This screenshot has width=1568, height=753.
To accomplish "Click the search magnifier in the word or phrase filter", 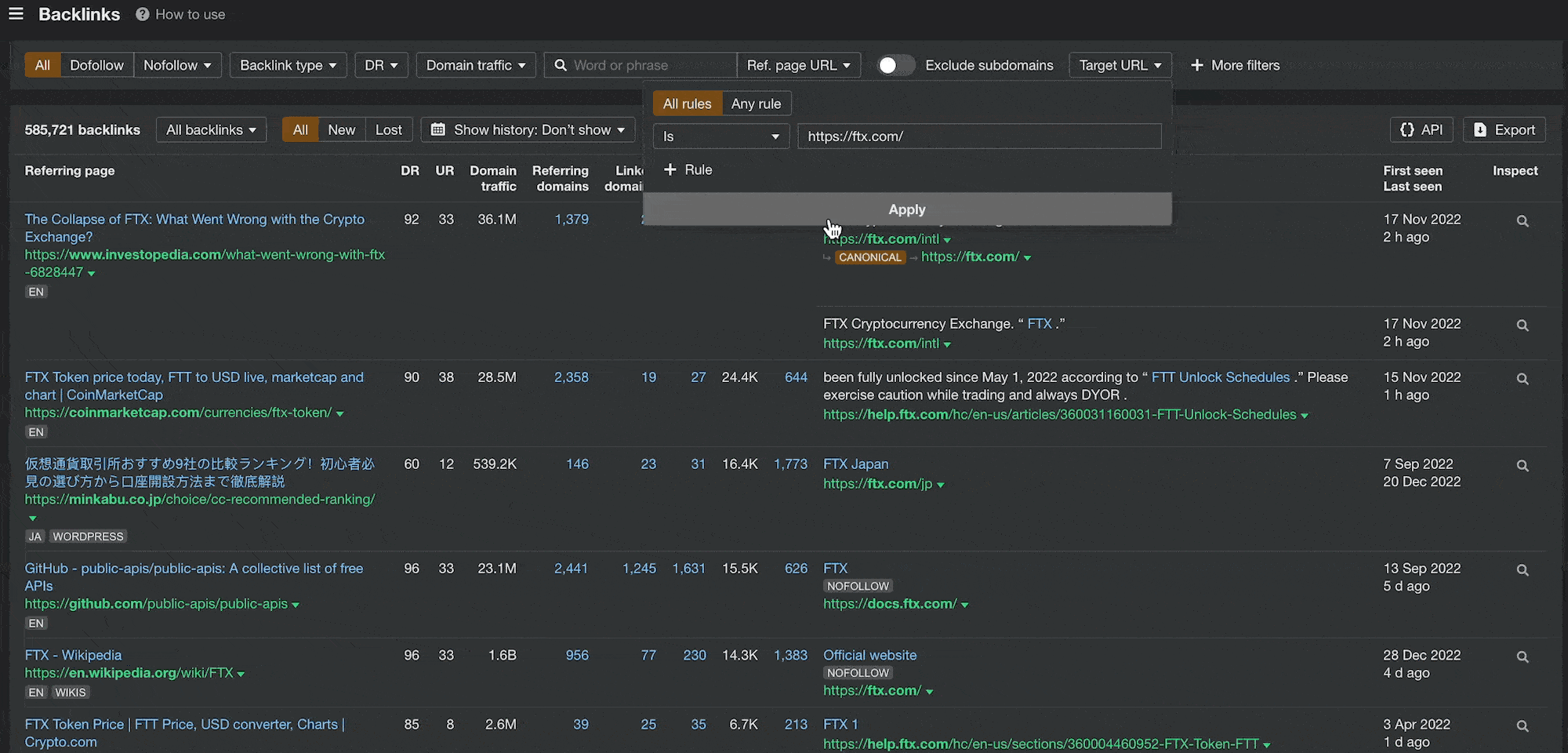I will tap(560, 65).
